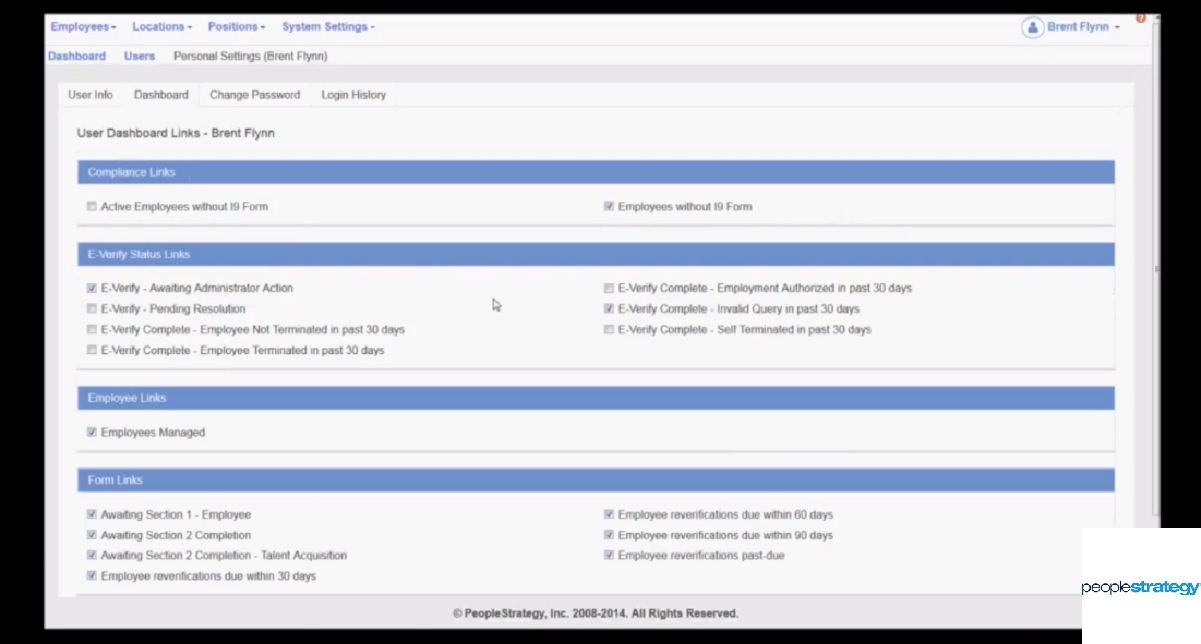Open the Positions dropdown
The width and height of the screenshot is (1201, 644).
coord(236,27)
